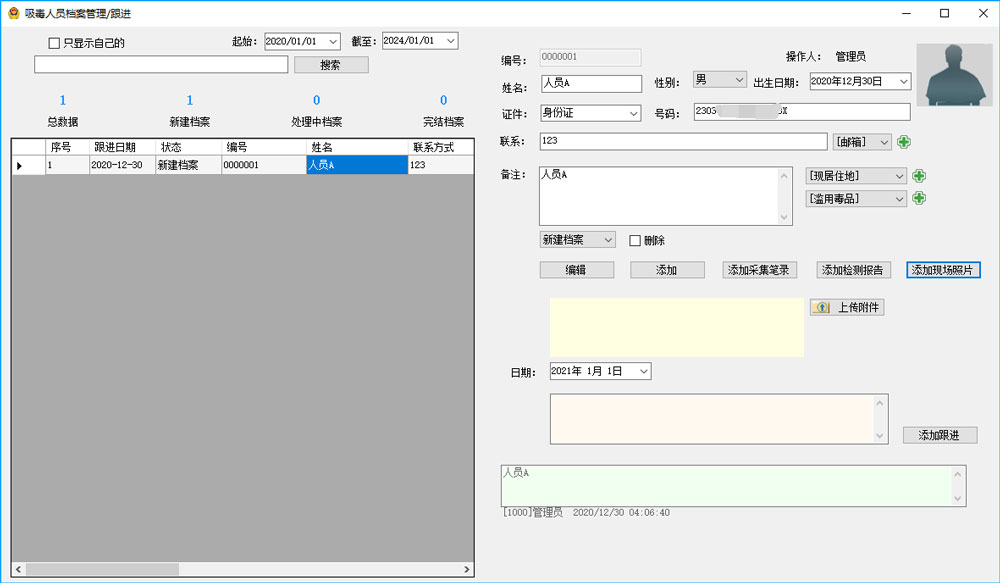Click into the 姓名 name input field
Screen dimensions: 1000x583
click(x=590, y=83)
